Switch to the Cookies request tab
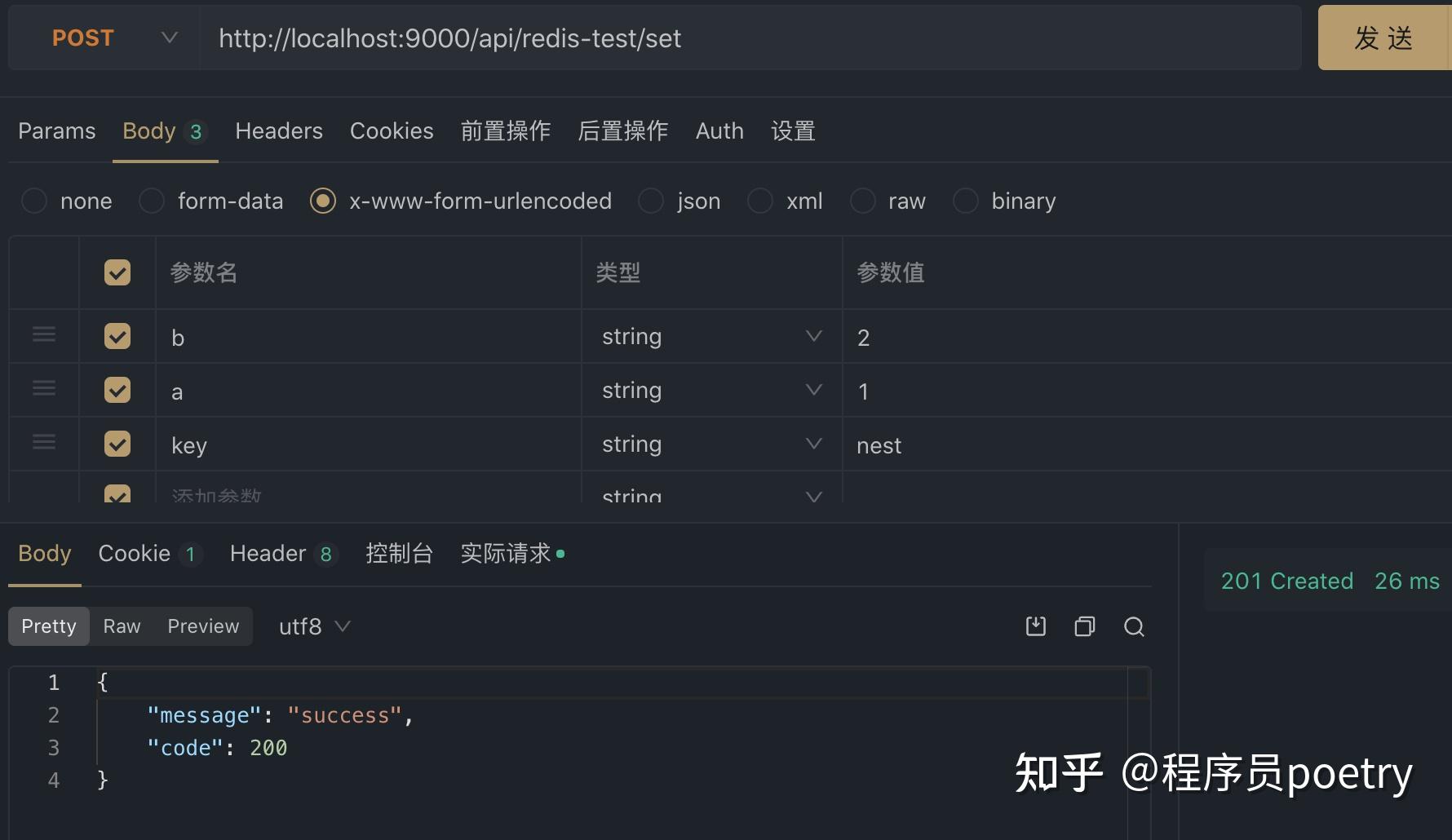Viewport: 1452px width, 840px height. pos(391,130)
